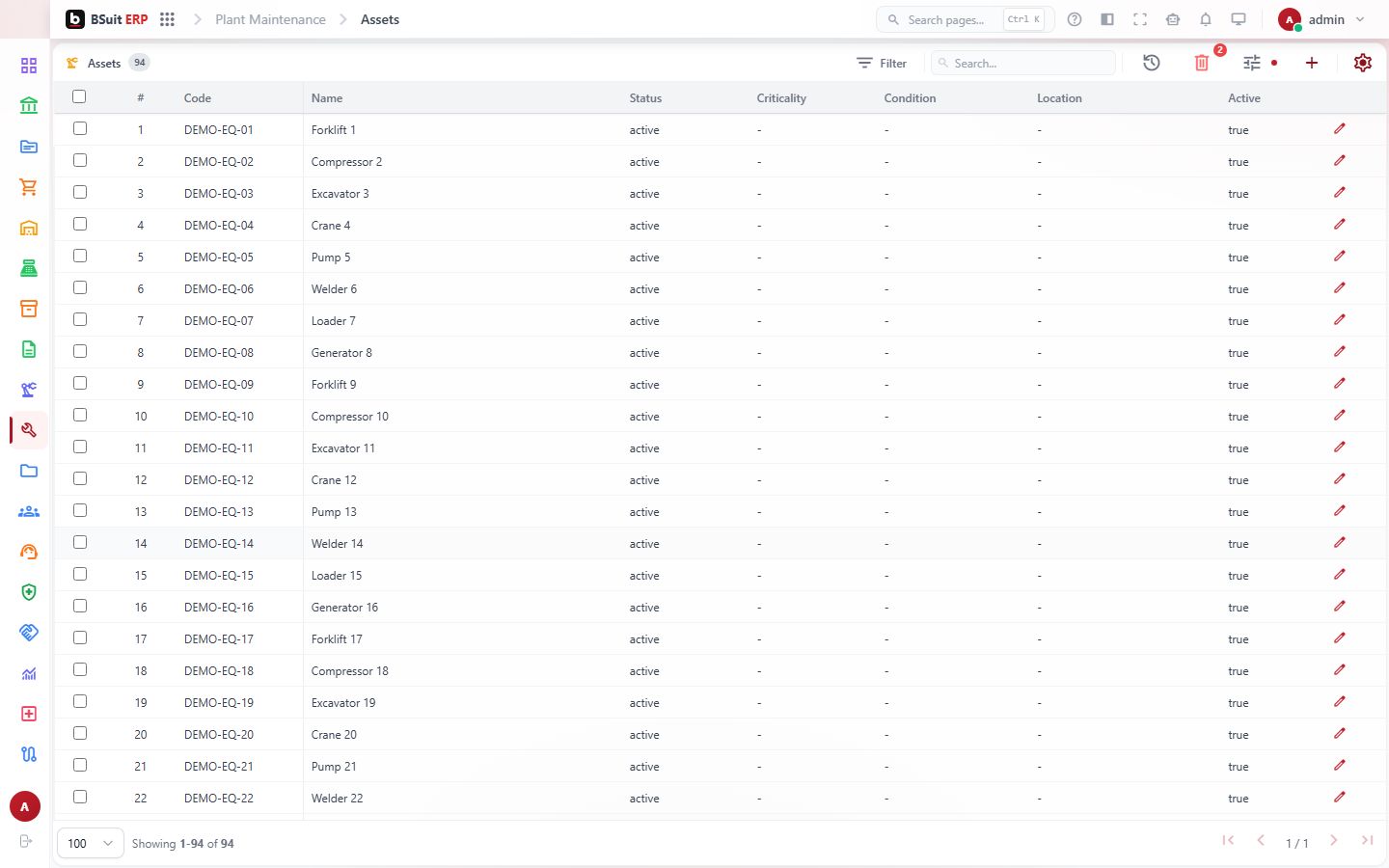Select the Crane 4 row checkbox
Screen dimensions: 1389x868
tap(80, 224)
